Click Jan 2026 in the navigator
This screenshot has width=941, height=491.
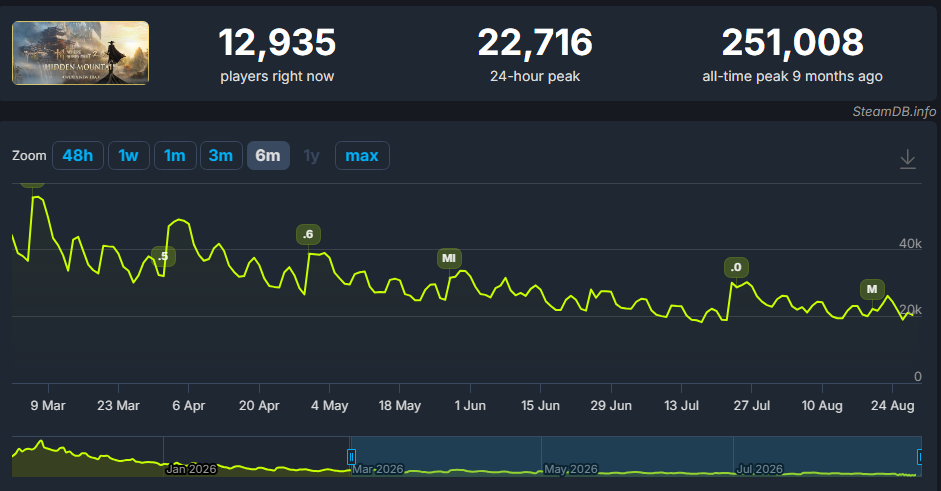coord(190,469)
